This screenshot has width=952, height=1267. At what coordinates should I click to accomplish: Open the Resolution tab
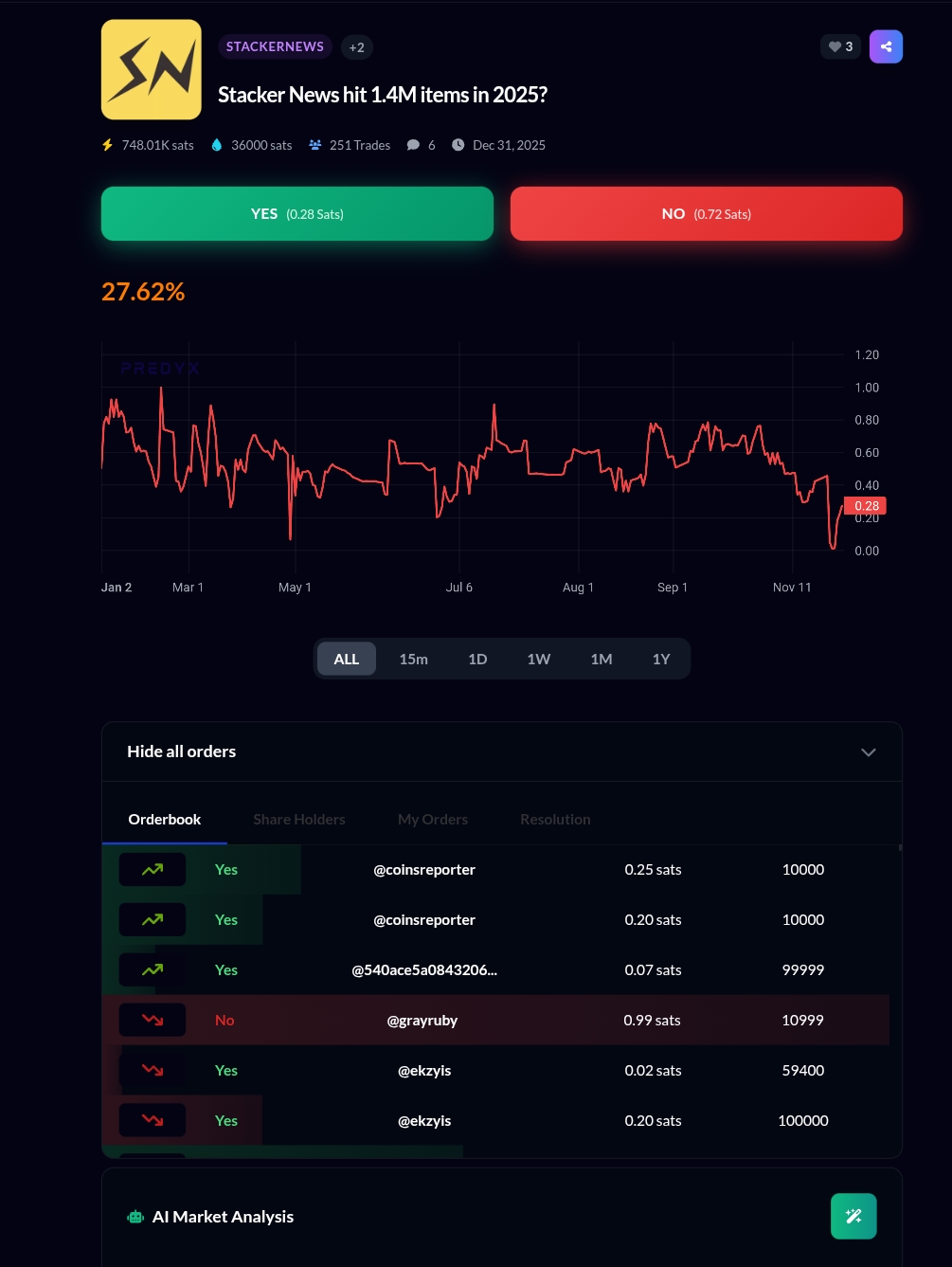click(555, 819)
